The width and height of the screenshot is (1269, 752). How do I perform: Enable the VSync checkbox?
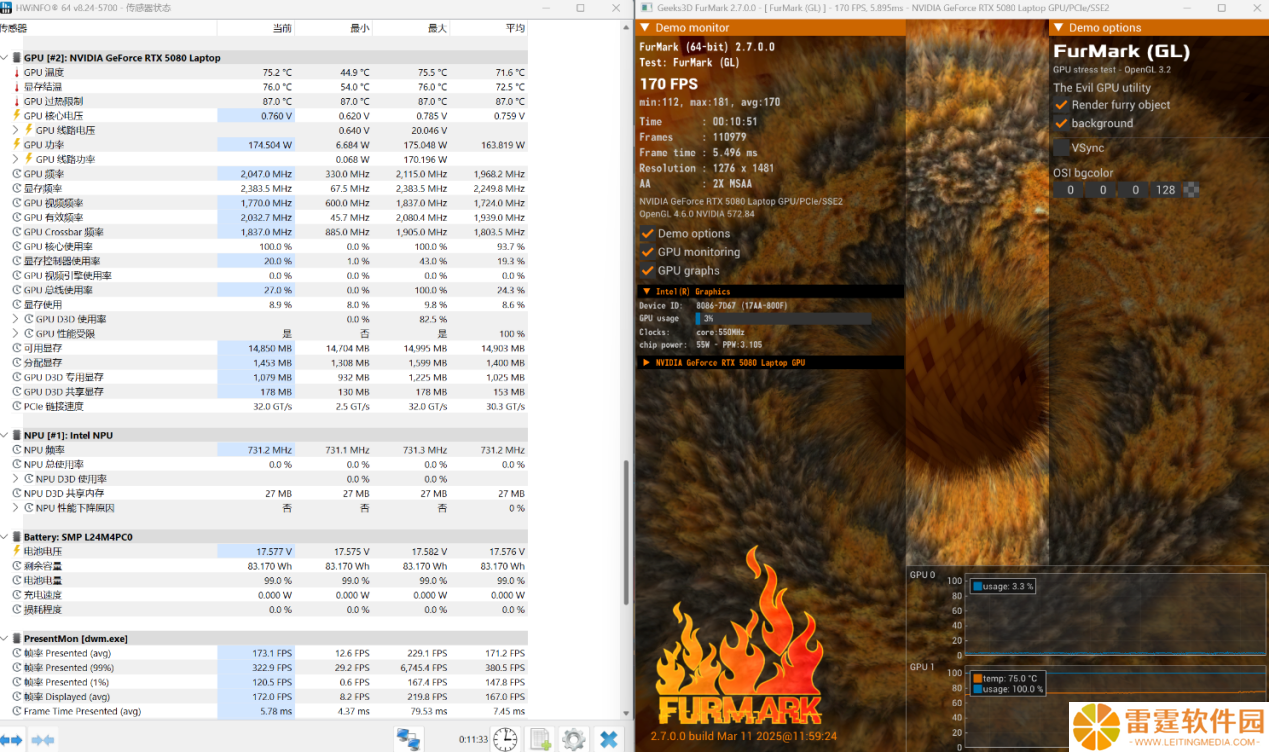pos(1062,147)
